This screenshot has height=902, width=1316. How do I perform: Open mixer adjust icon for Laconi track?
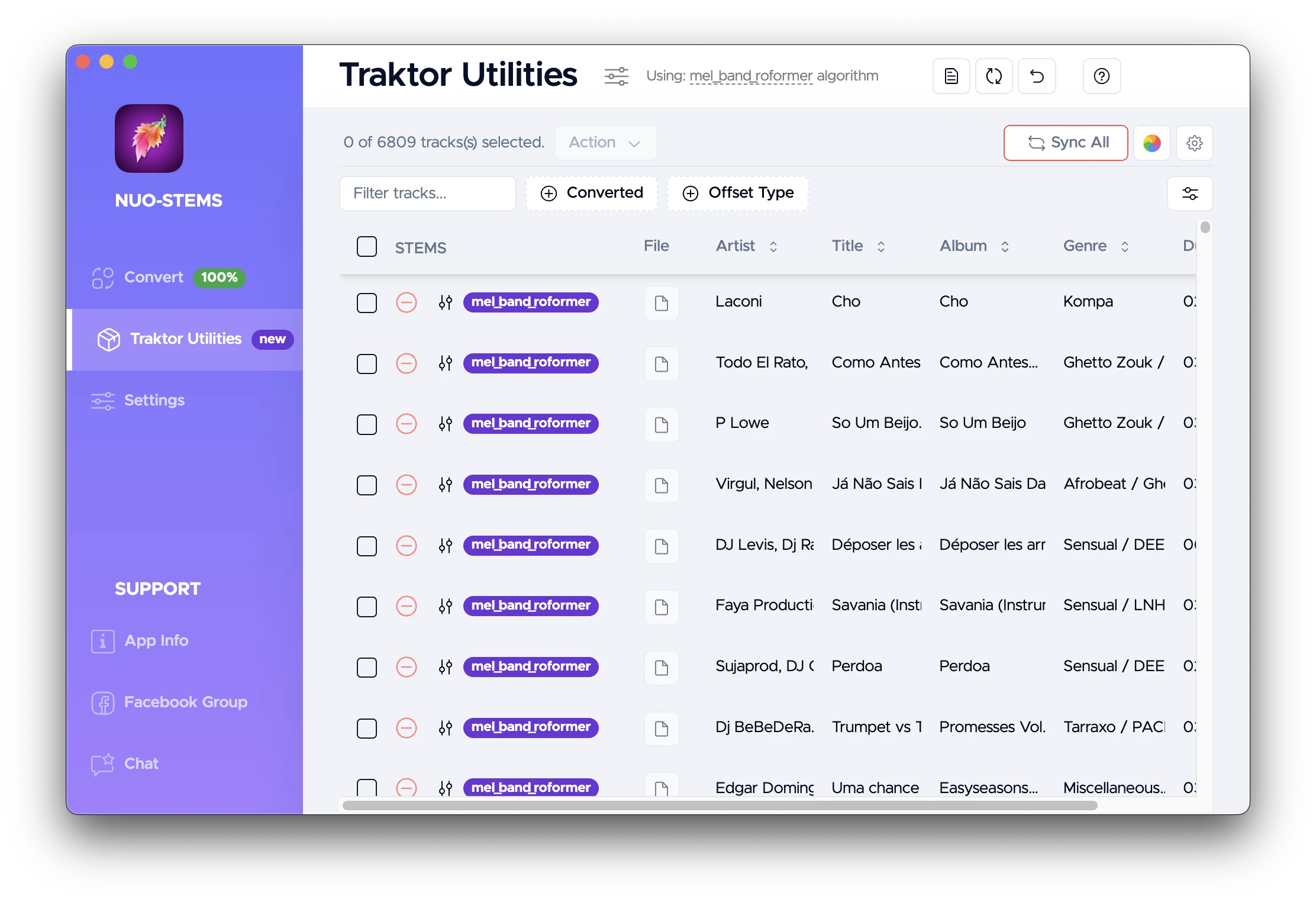(446, 302)
